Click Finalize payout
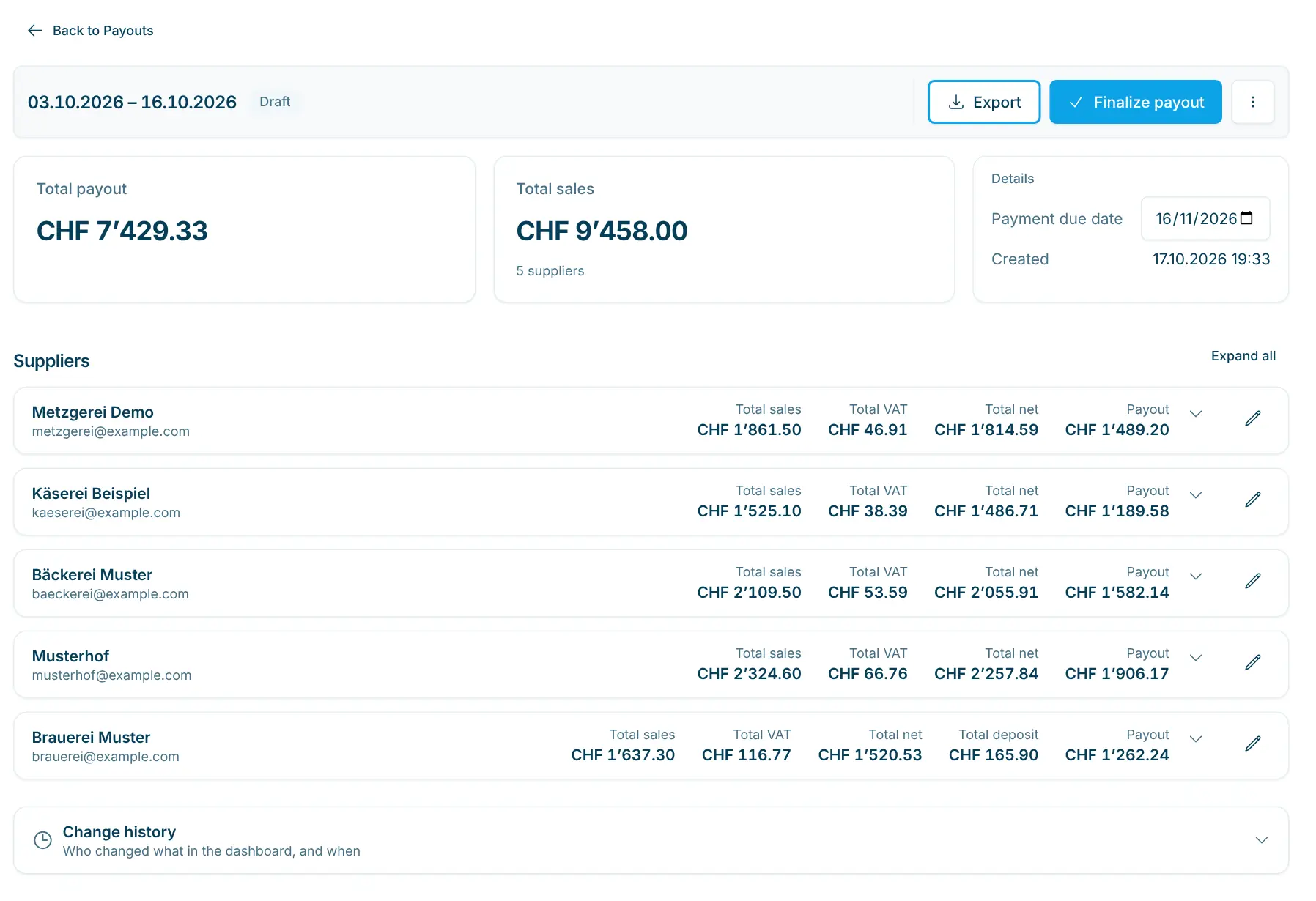 (1135, 102)
